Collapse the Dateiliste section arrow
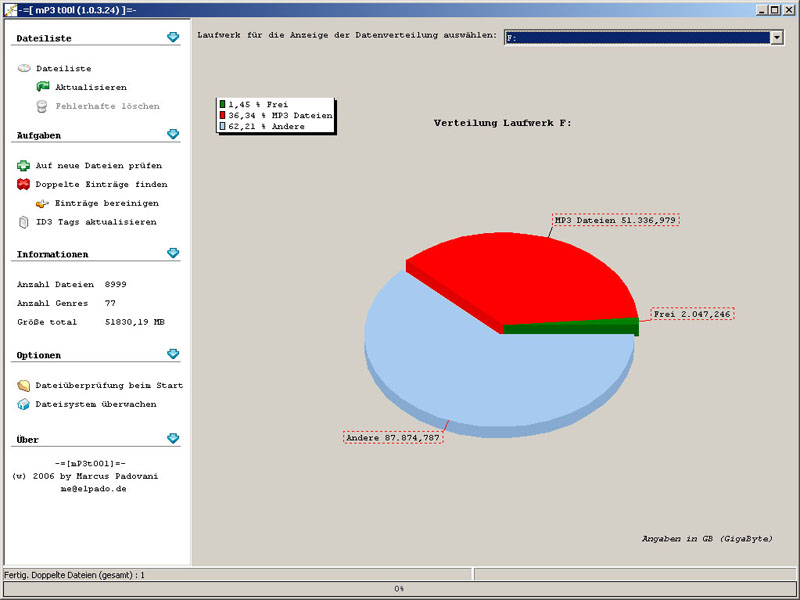The height and width of the screenshot is (600, 800). (x=173, y=37)
